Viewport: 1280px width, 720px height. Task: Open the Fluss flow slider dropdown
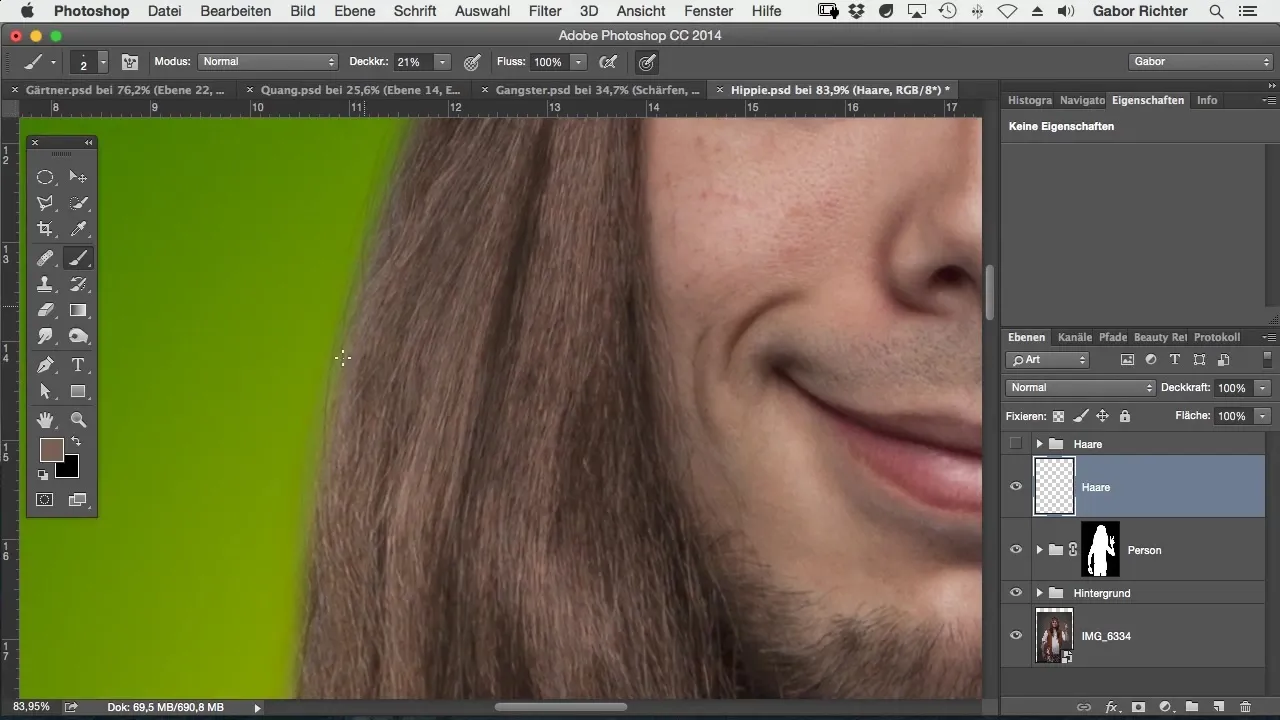[x=578, y=62]
